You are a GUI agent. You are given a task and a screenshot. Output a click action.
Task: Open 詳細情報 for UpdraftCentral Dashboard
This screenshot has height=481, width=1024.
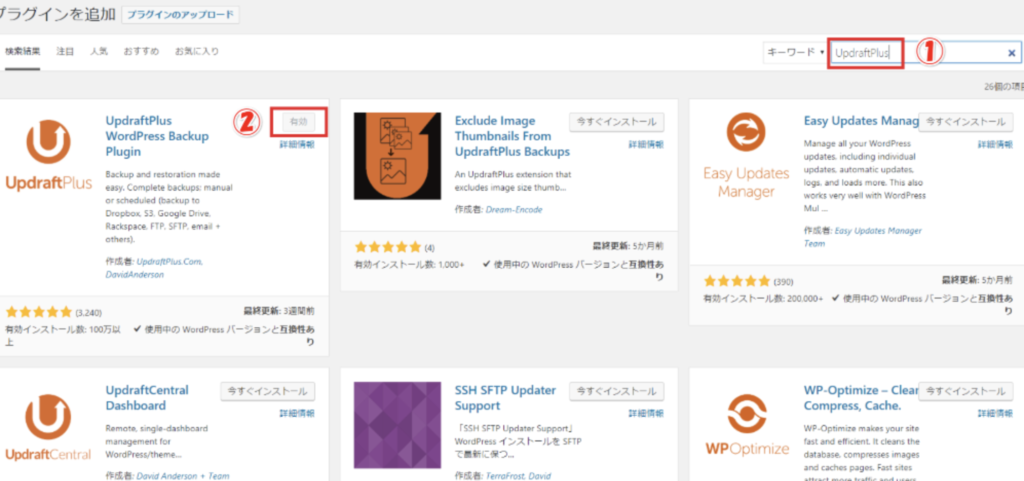[x=297, y=413]
